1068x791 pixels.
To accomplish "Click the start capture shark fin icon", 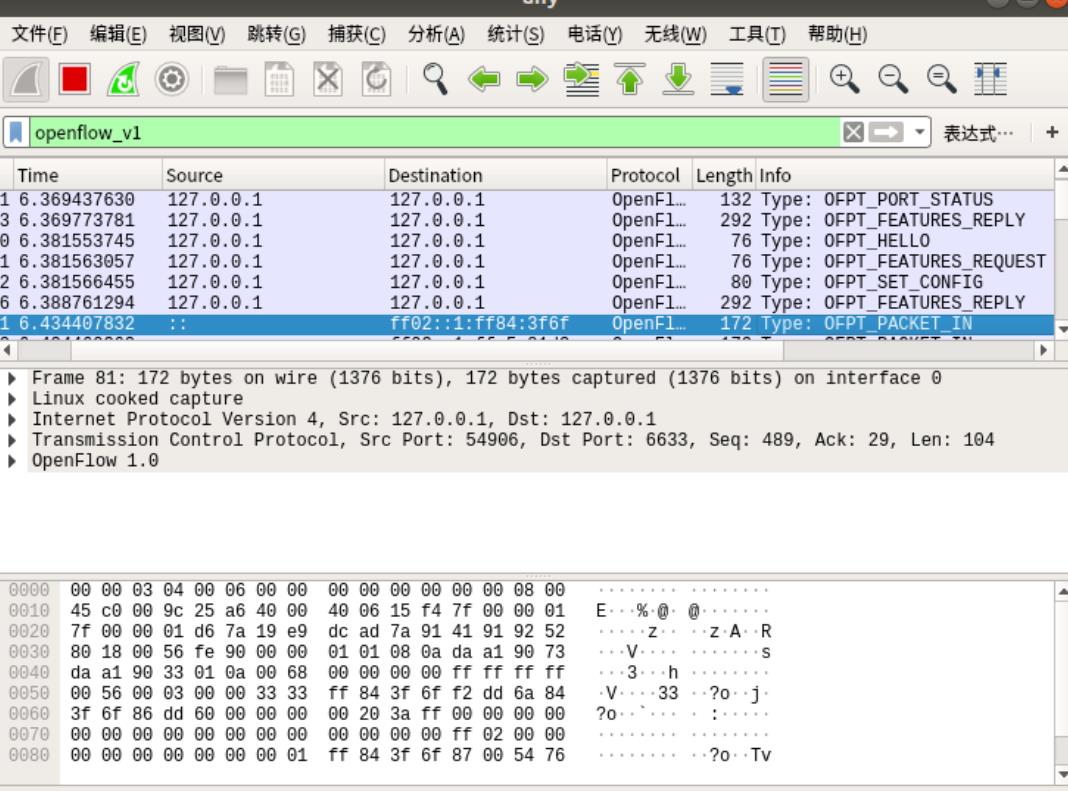I will 26,80.
